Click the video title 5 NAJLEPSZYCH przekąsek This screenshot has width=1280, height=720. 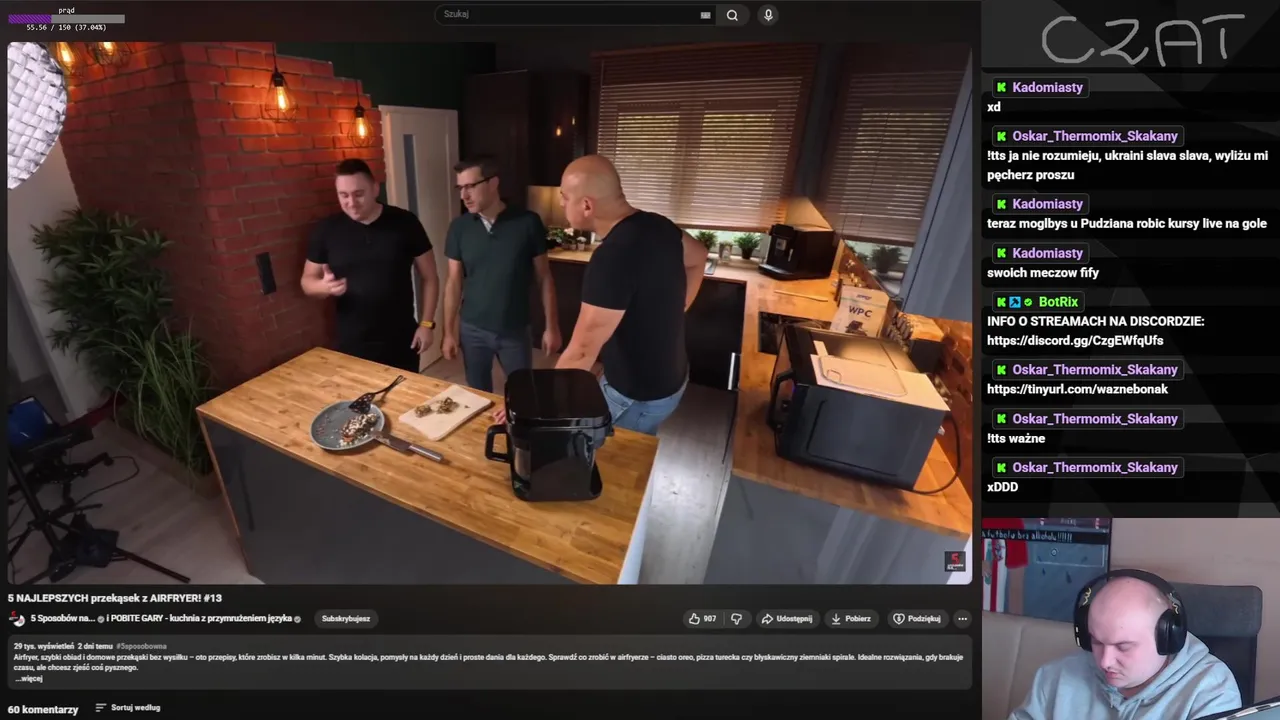click(x=115, y=598)
